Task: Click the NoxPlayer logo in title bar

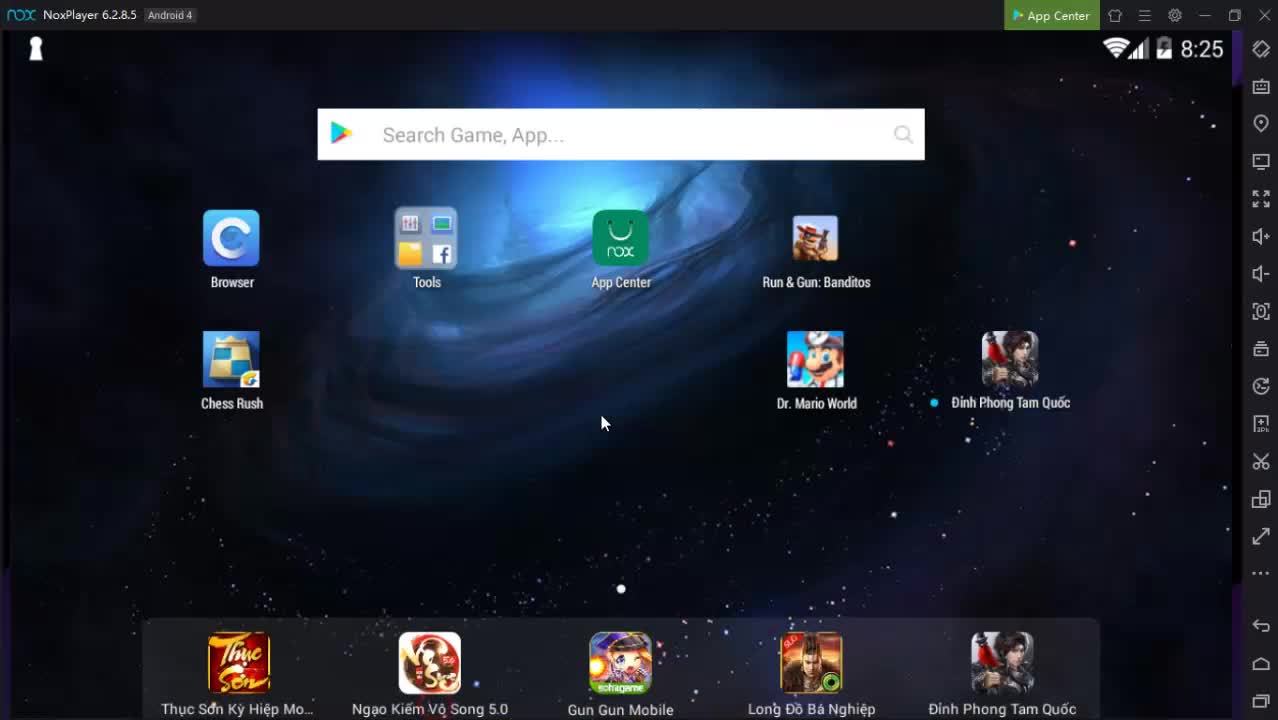Action: click(21, 15)
